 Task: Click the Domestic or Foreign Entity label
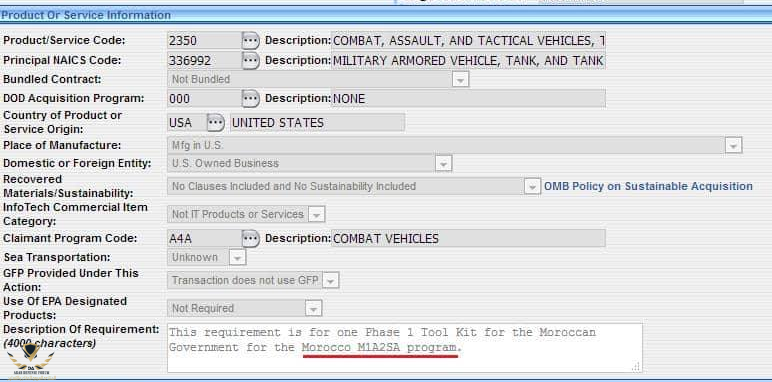pos(77,163)
